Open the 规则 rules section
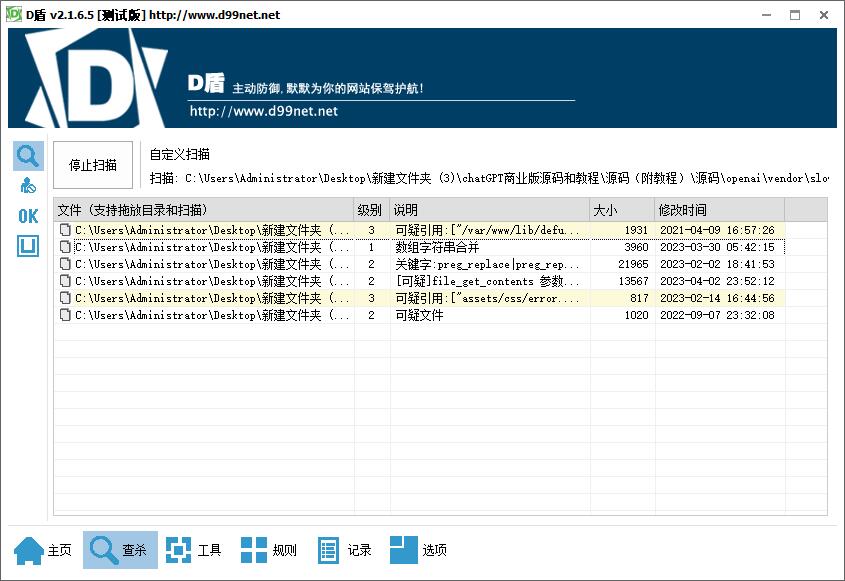This screenshot has width=845, height=581. (x=269, y=550)
